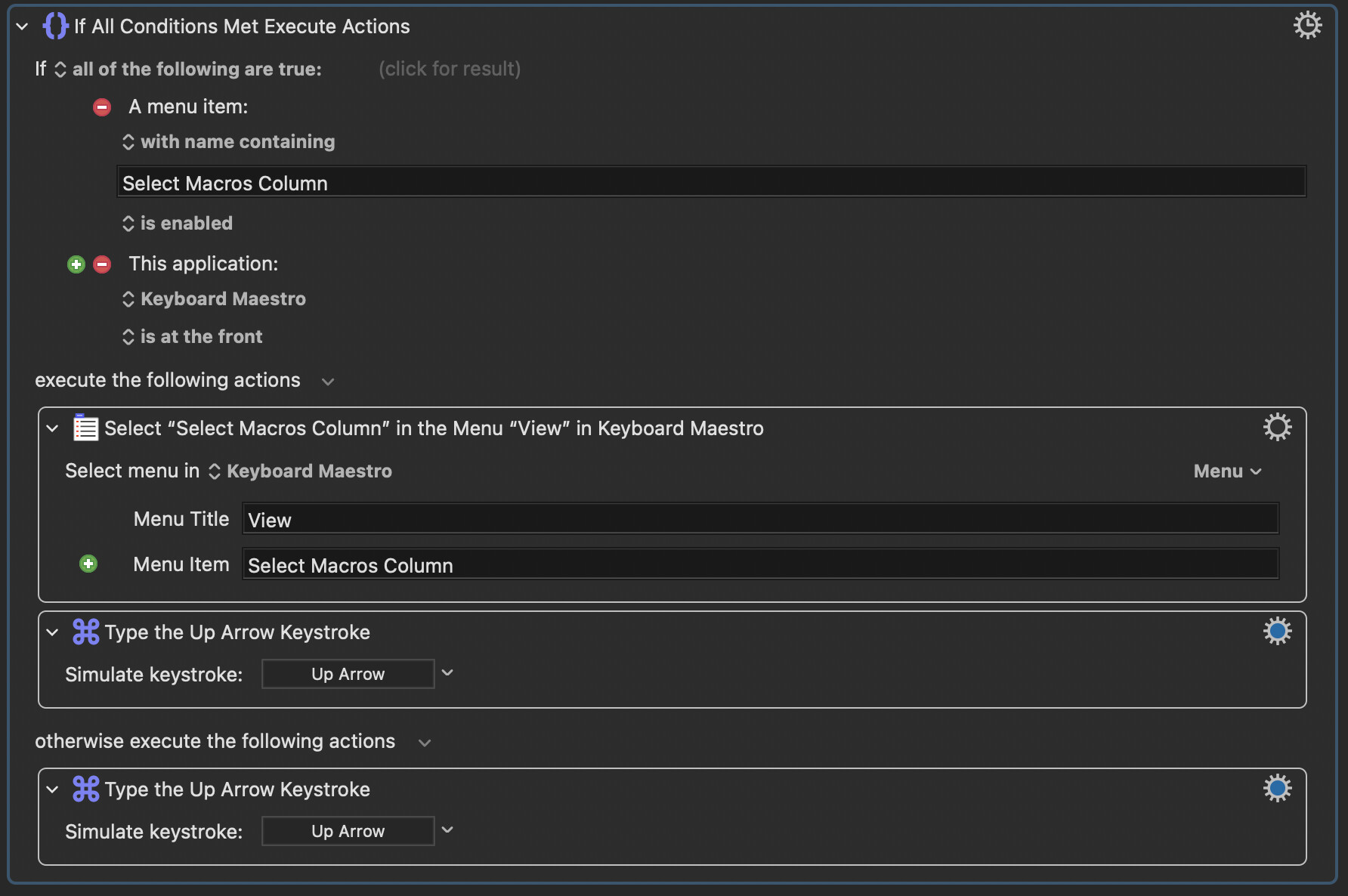This screenshot has height=896, width=1348.
Task: Click the Menu Title field containing View
Action: coord(759,520)
